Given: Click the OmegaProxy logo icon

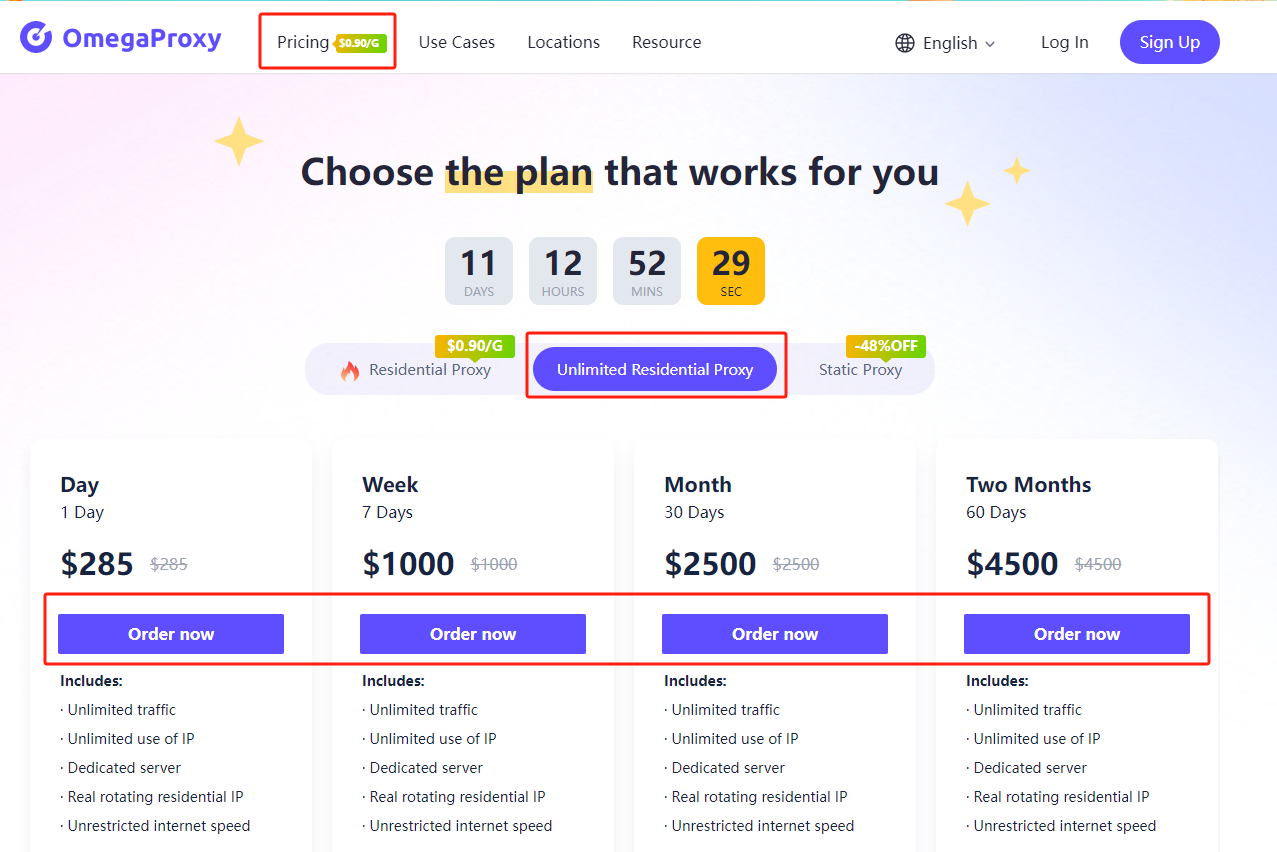Looking at the screenshot, I should tap(36, 38).
